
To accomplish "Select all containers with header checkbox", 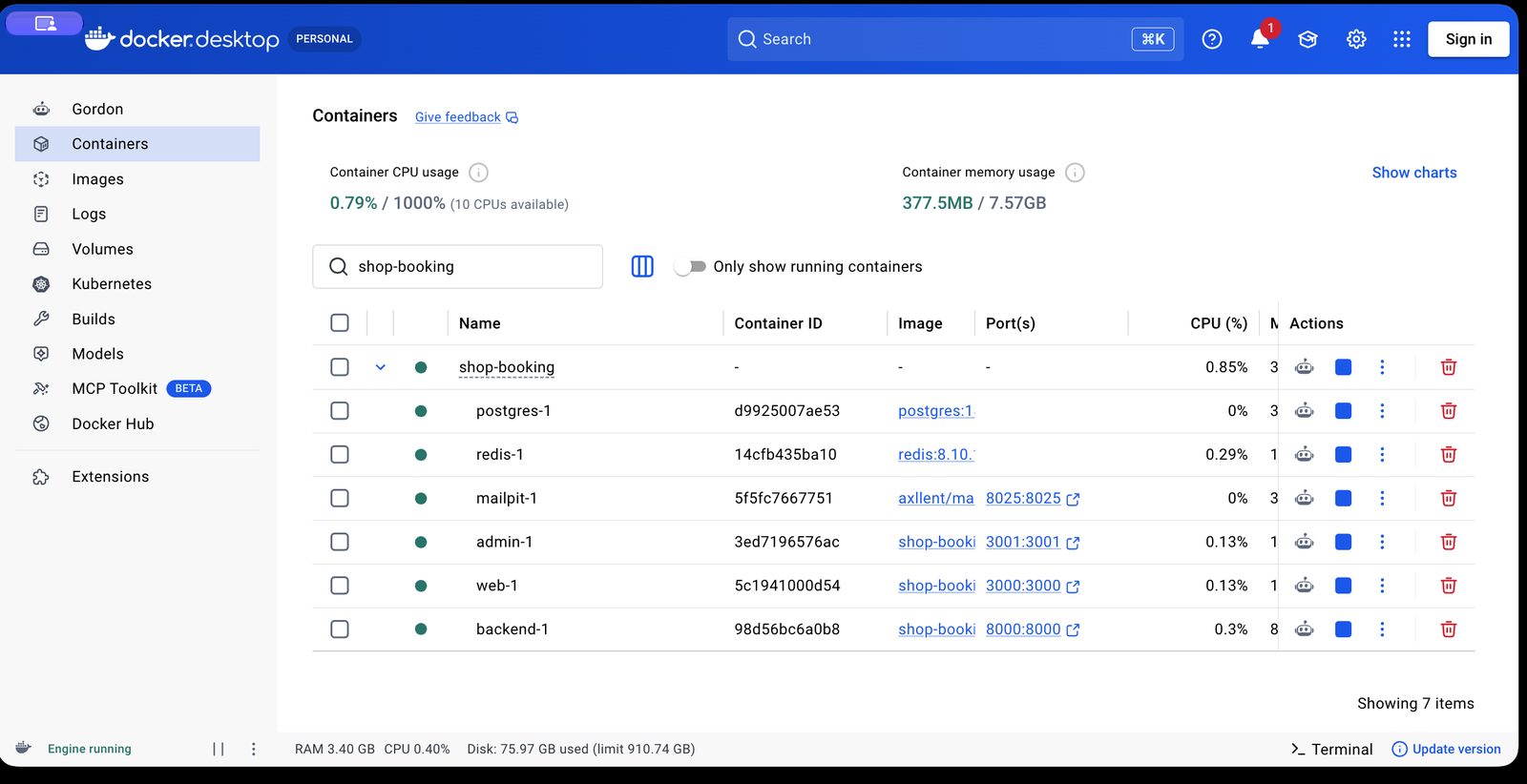I will tap(340, 323).
